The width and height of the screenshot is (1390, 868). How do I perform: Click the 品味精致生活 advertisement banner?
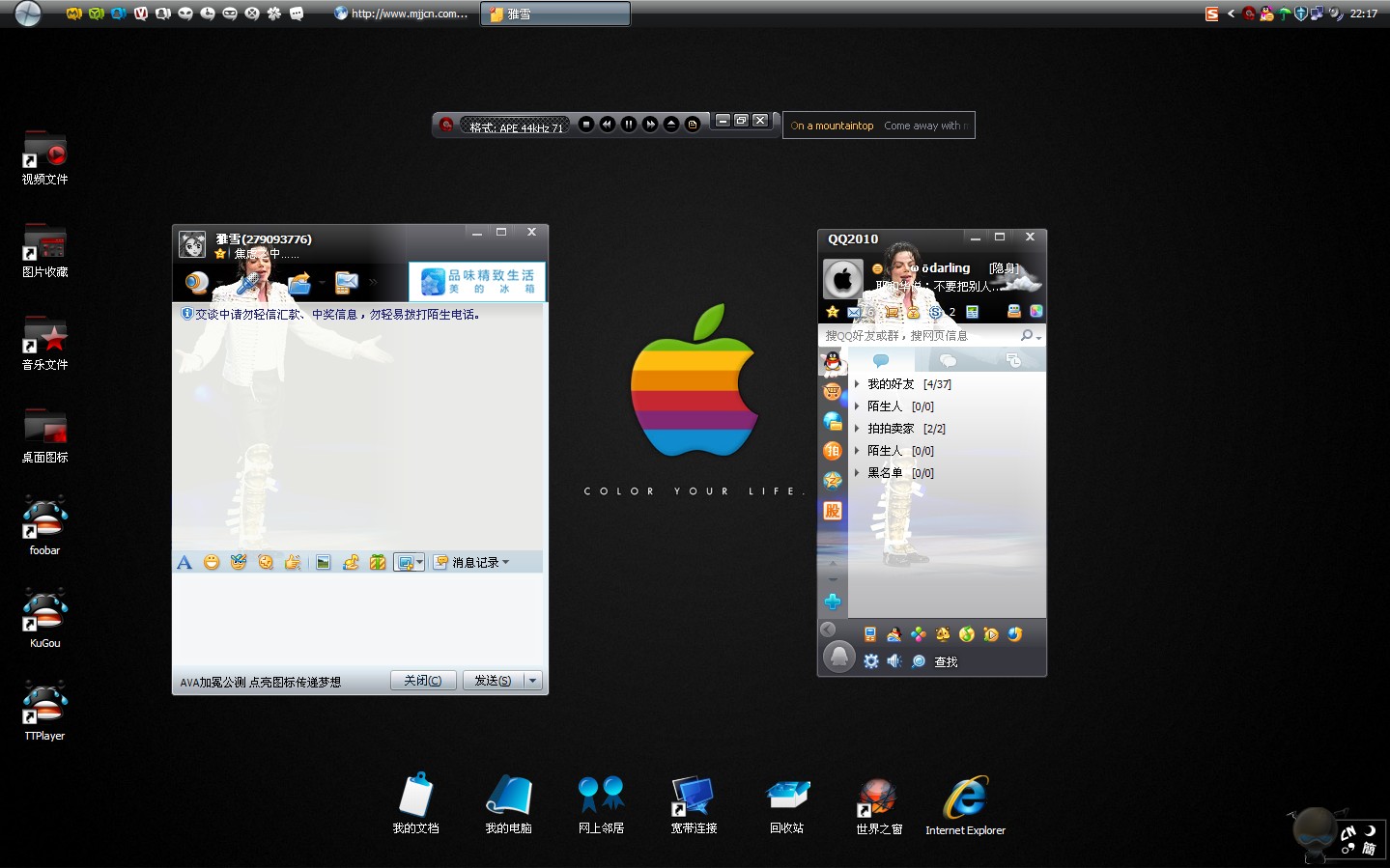[x=477, y=282]
